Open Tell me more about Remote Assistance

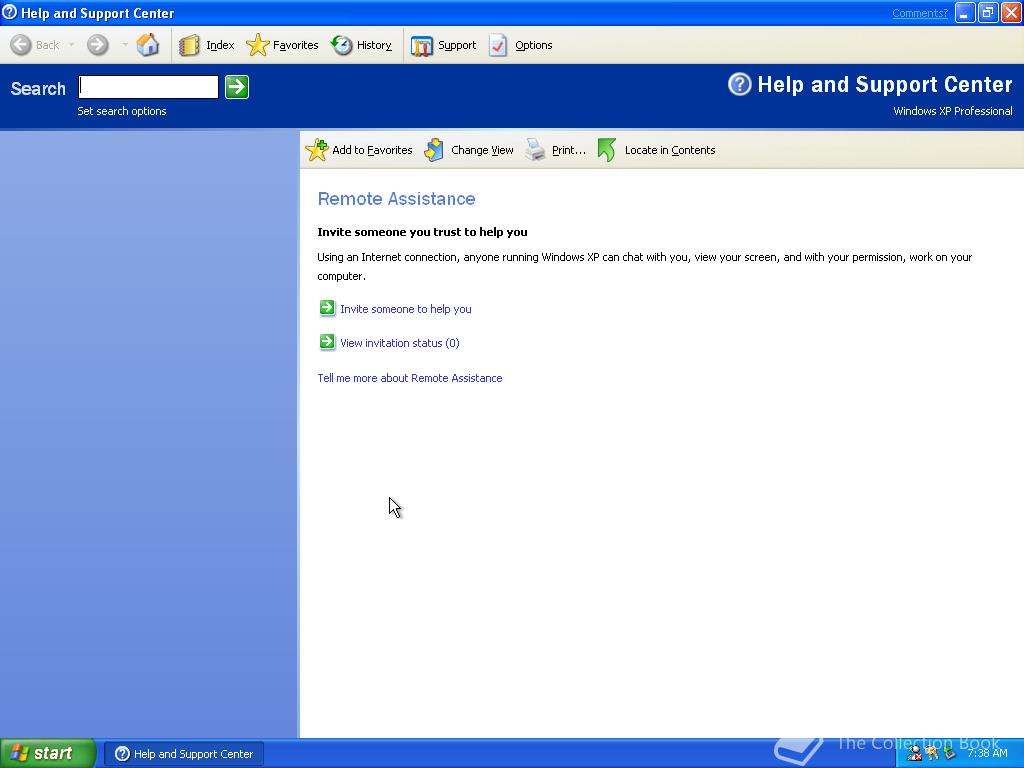coord(410,378)
